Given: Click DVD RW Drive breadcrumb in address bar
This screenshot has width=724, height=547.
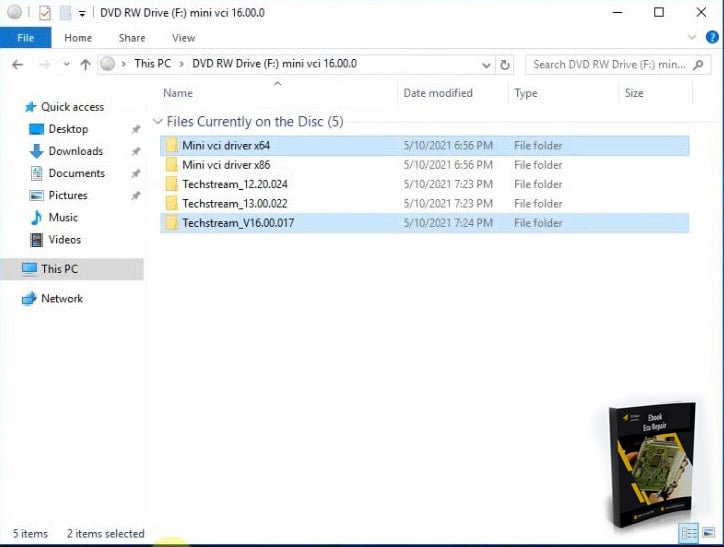Looking at the screenshot, I should tap(274, 64).
